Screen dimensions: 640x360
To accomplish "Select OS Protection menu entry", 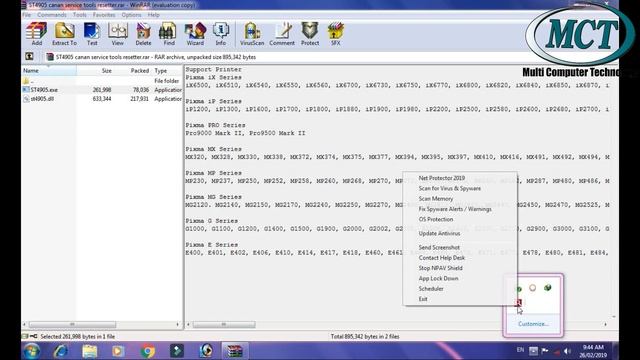I will pyautogui.click(x=436, y=219).
